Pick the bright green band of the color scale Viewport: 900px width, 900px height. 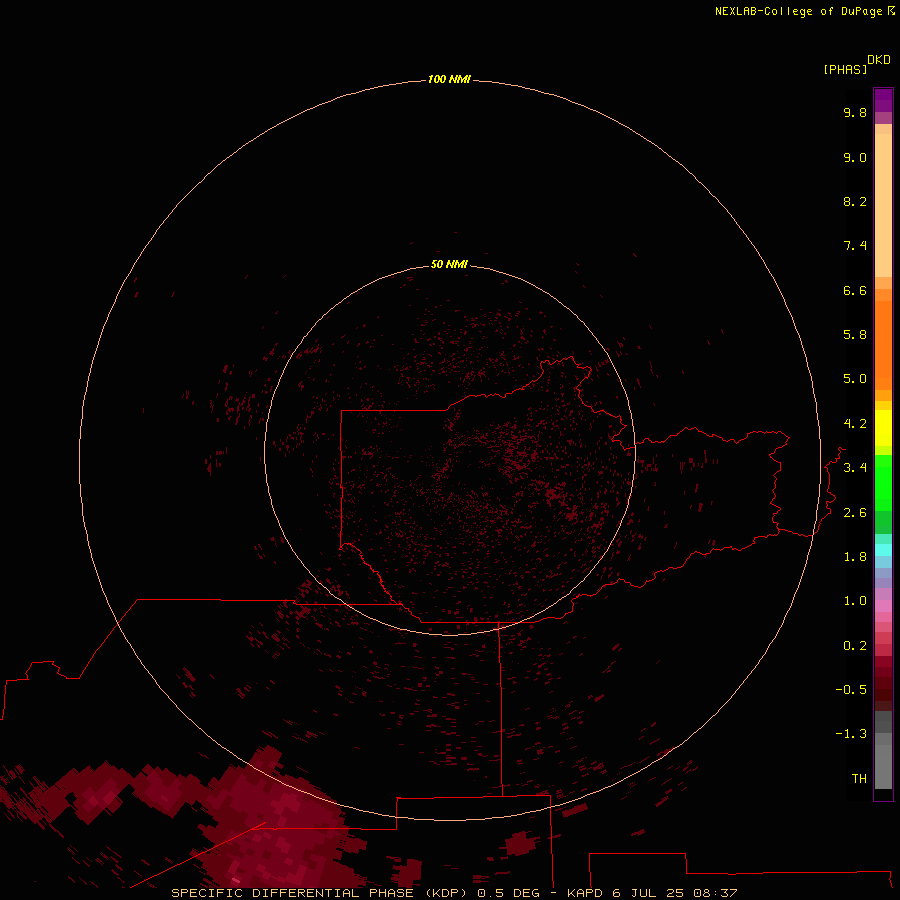point(883,483)
